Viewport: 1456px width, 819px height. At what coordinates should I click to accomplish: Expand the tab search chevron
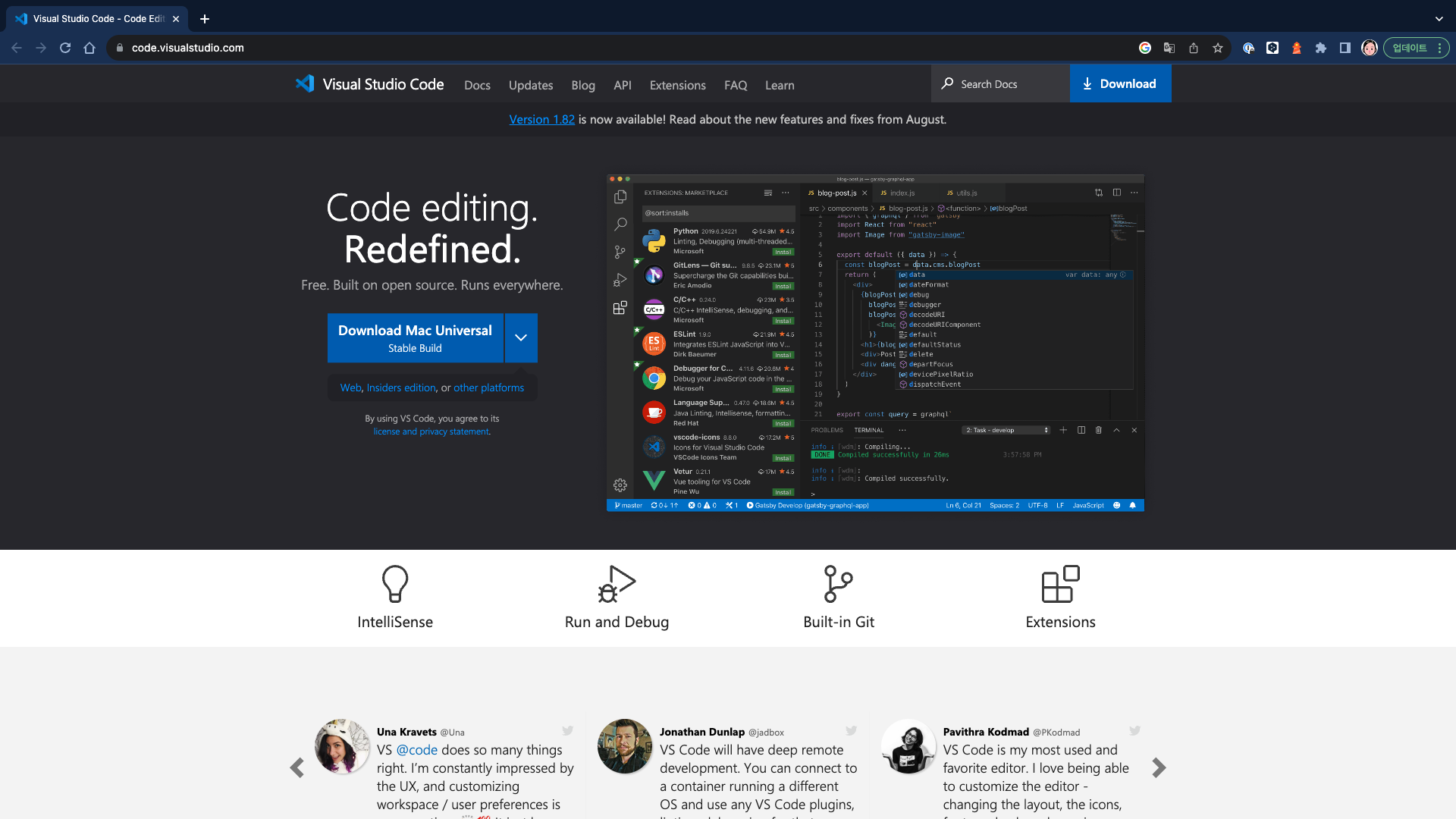(x=1439, y=19)
